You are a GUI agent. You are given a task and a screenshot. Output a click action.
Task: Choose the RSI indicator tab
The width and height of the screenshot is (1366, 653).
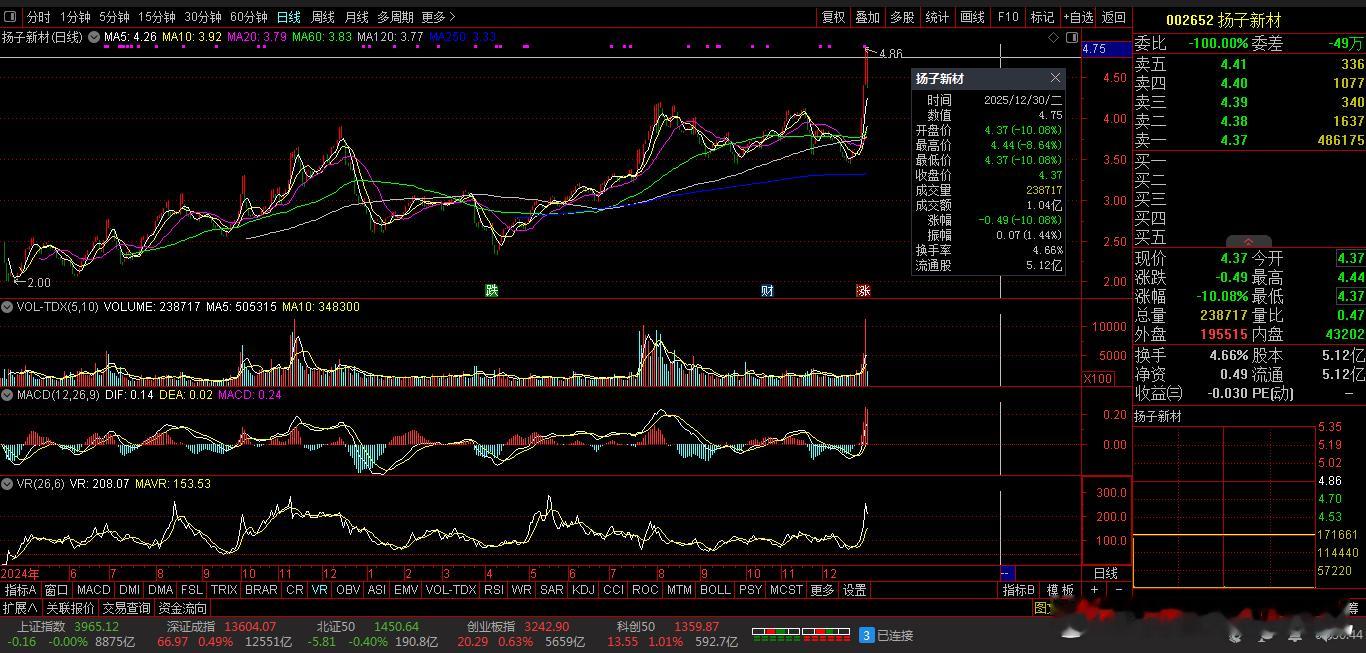(x=494, y=590)
